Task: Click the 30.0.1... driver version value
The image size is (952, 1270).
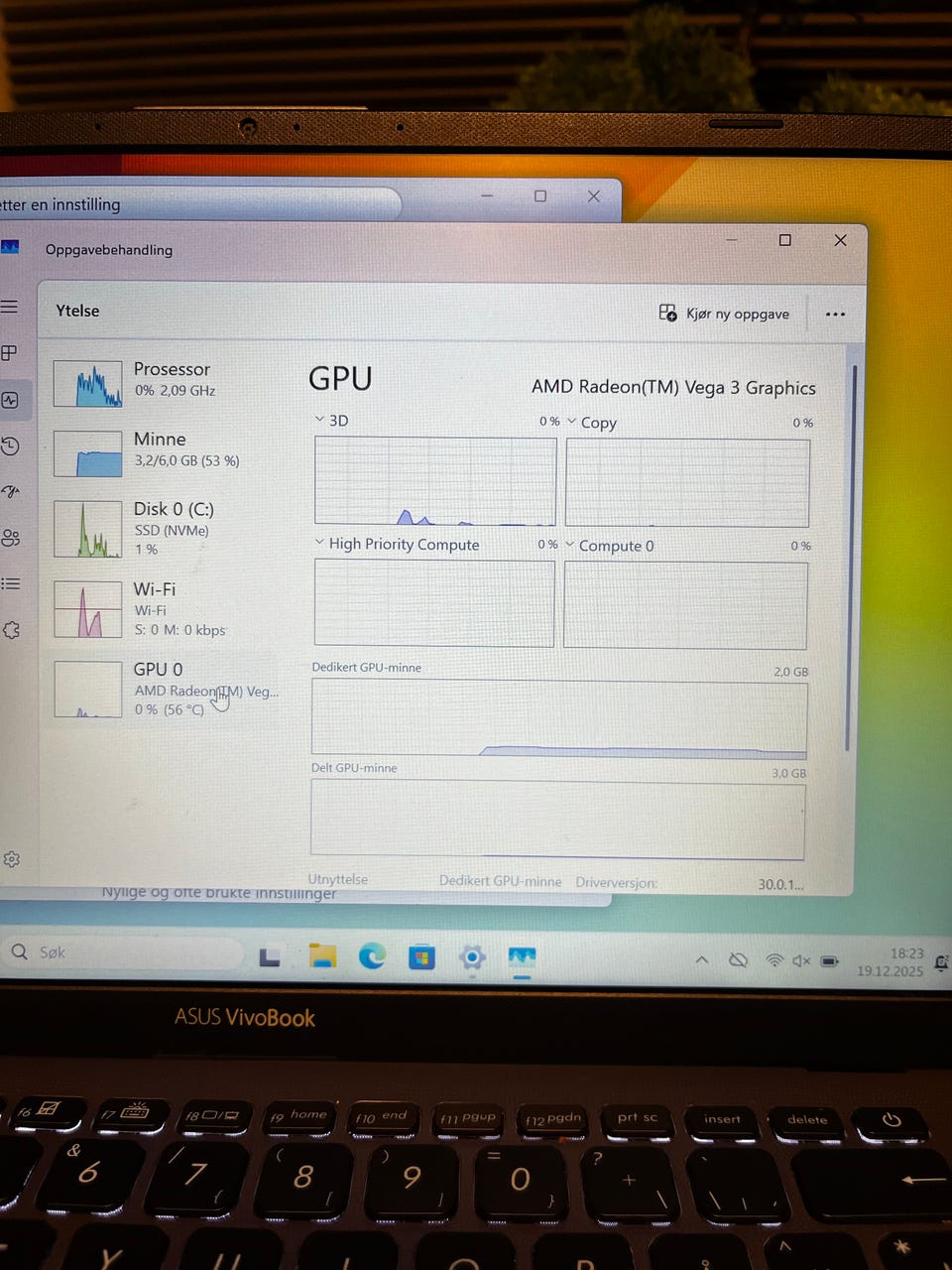Action: pyautogui.click(x=780, y=884)
